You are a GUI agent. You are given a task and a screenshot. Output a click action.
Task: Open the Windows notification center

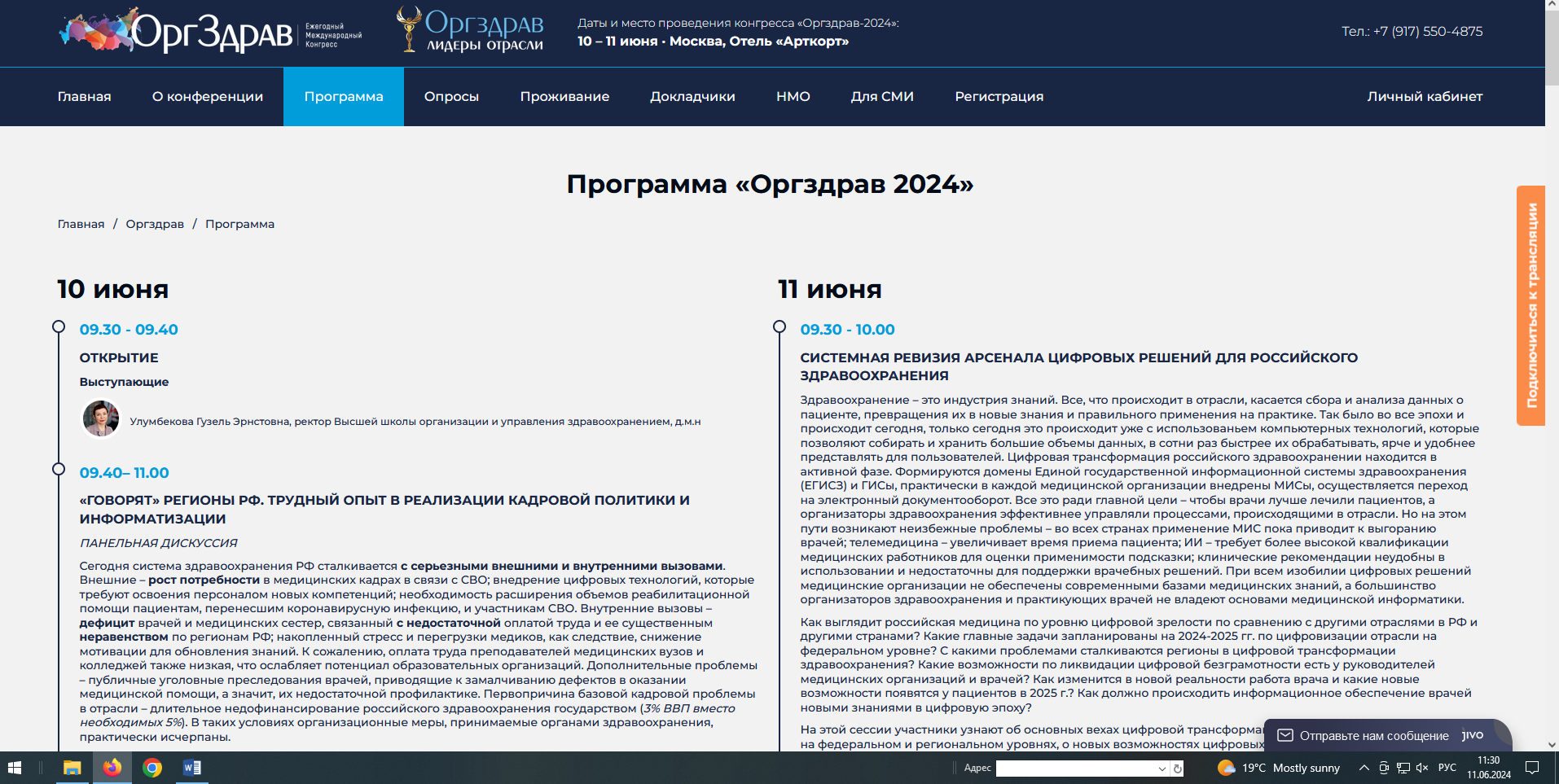pos(1531,768)
